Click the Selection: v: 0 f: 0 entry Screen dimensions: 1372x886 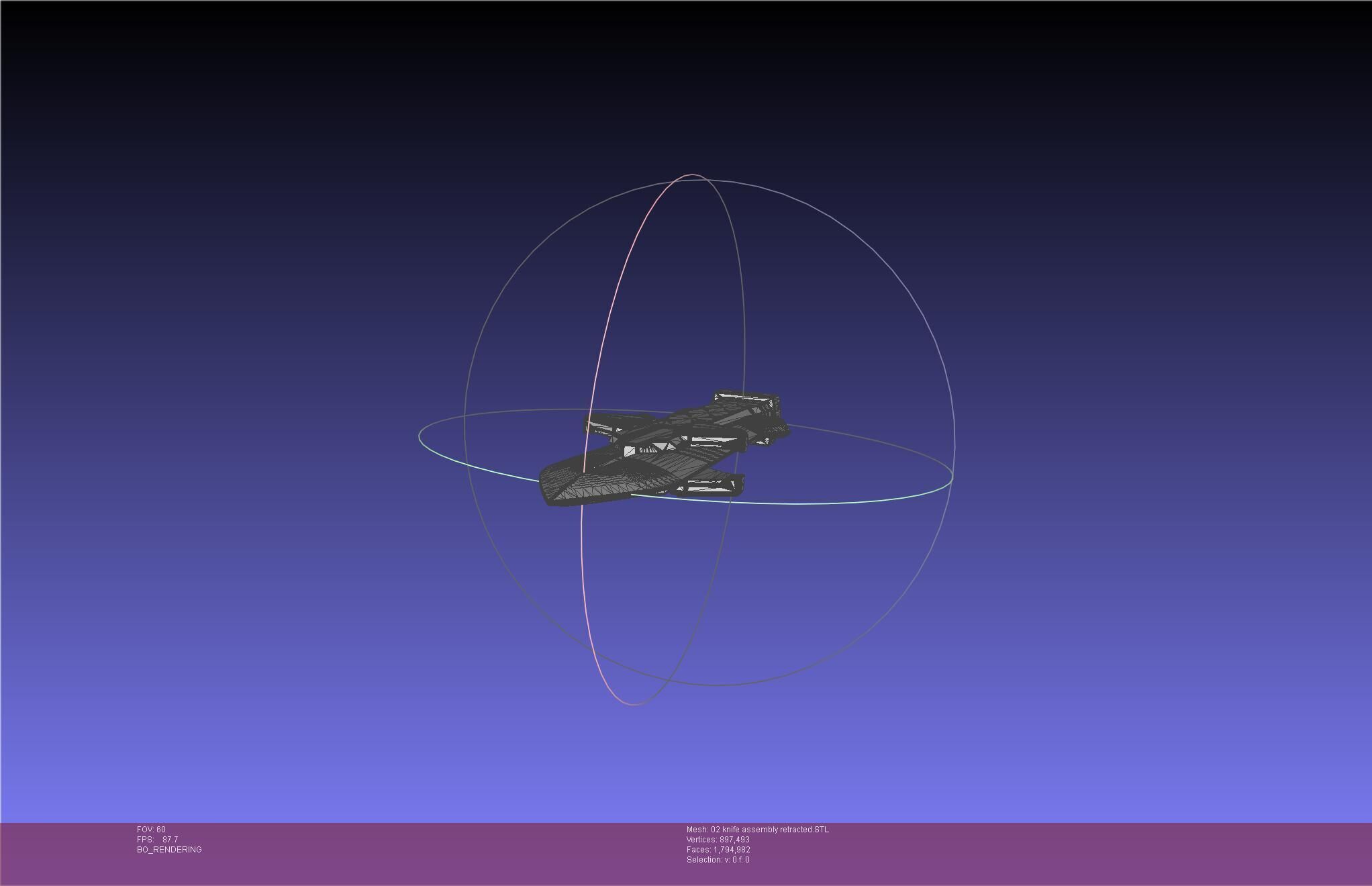tap(718, 860)
